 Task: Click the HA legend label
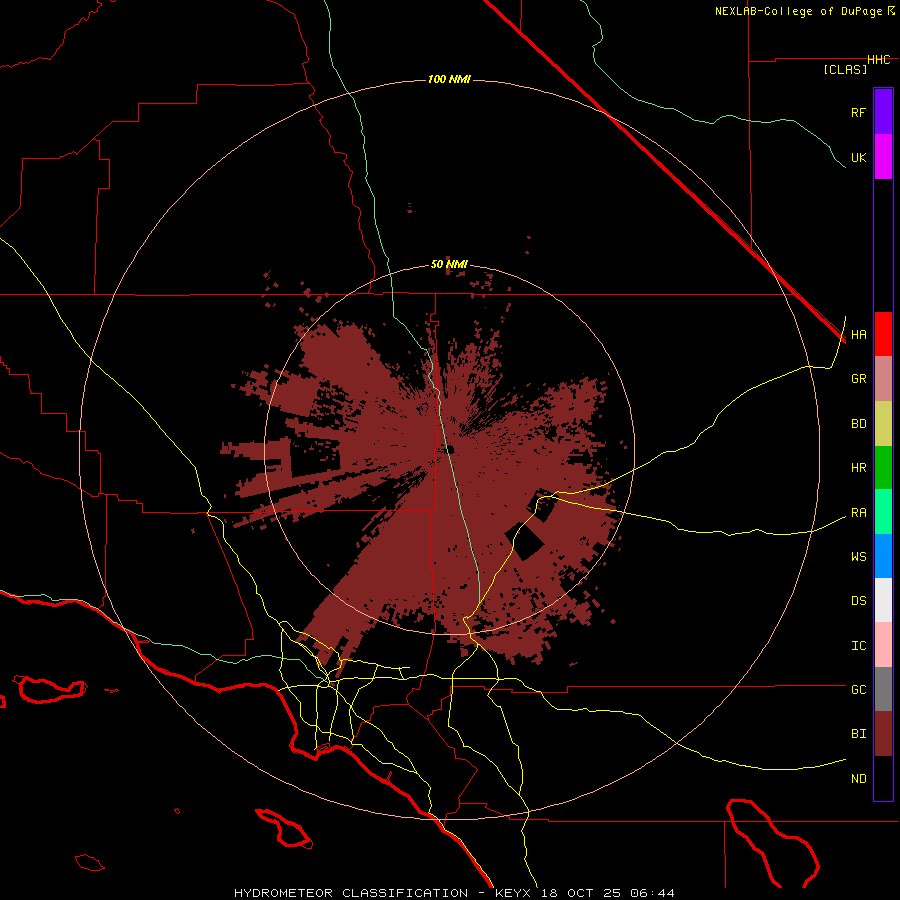tap(858, 335)
